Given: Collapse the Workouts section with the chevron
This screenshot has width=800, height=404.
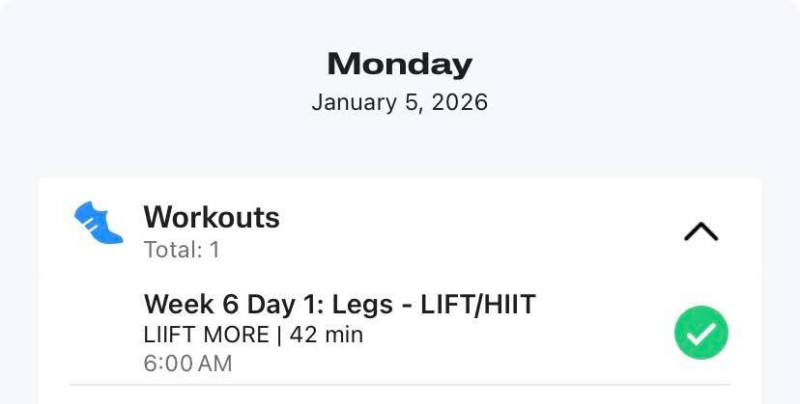Looking at the screenshot, I should pos(700,232).
